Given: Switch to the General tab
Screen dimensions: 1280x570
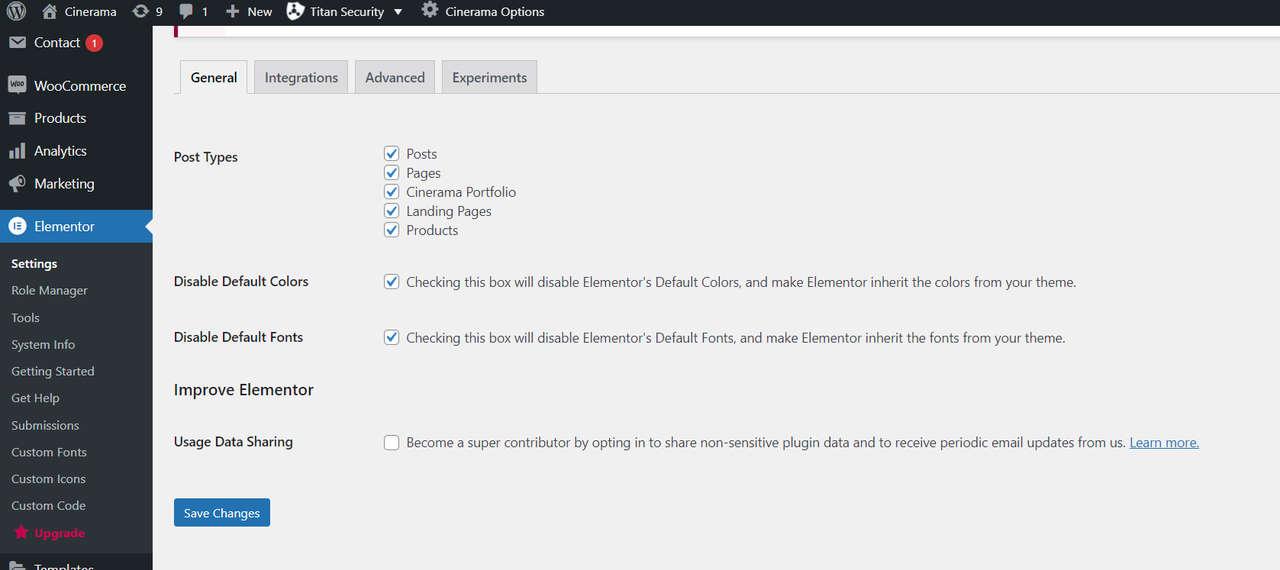Looking at the screenshot, I should tap(214, 77).
